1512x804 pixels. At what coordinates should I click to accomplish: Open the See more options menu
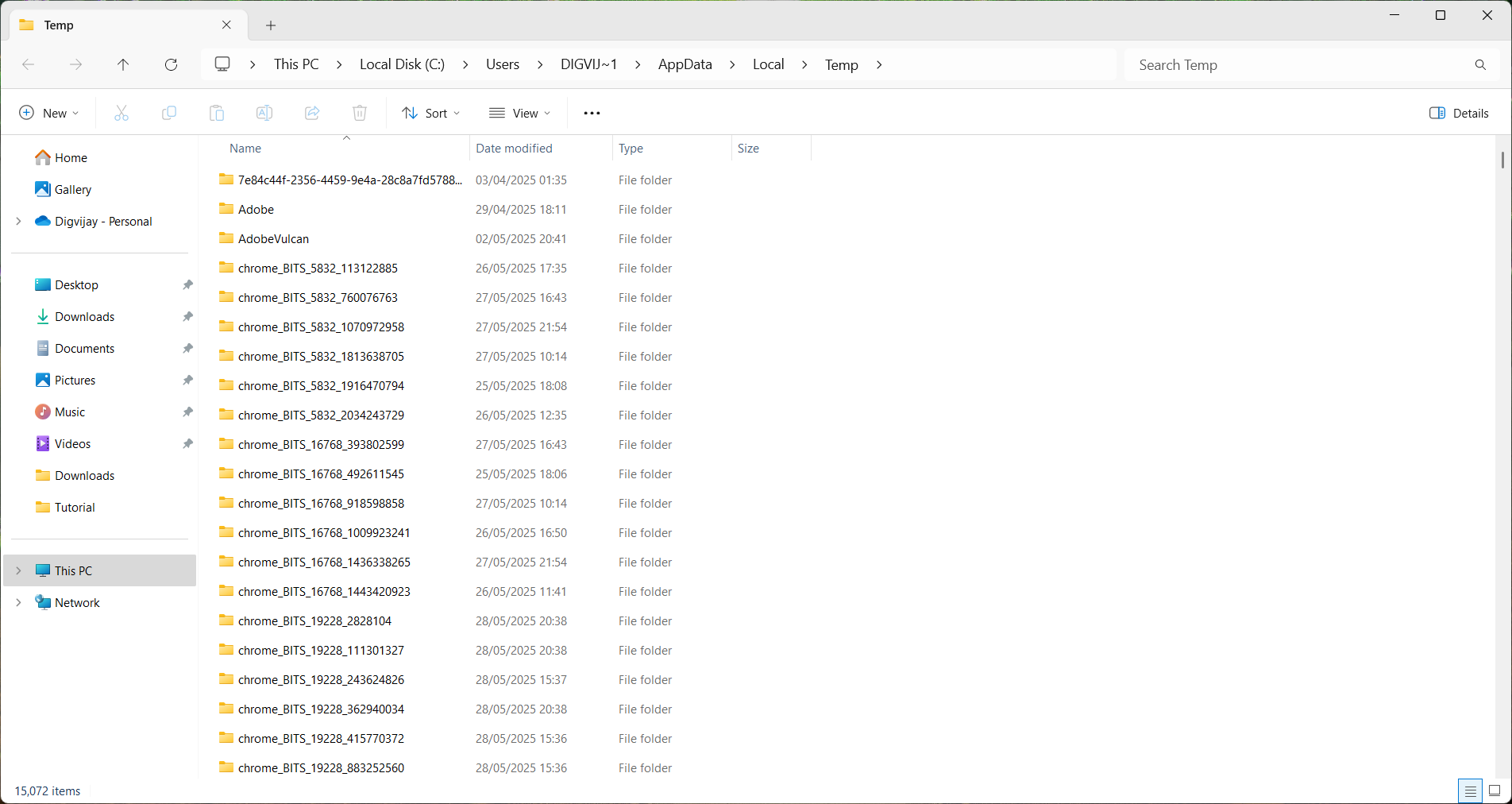(x=592, y=113)
